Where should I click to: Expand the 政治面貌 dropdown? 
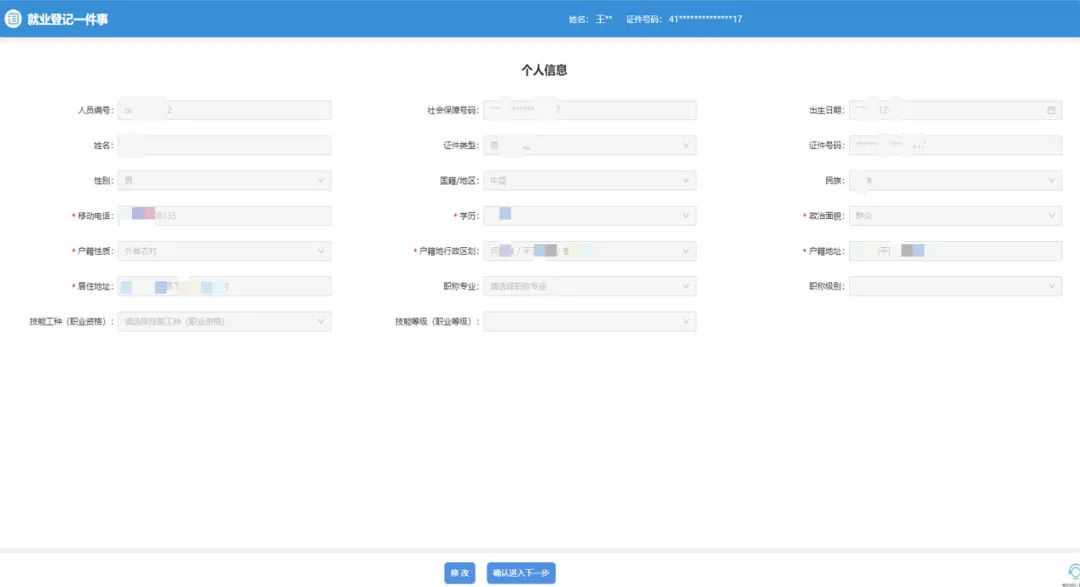tap(955, 216)
